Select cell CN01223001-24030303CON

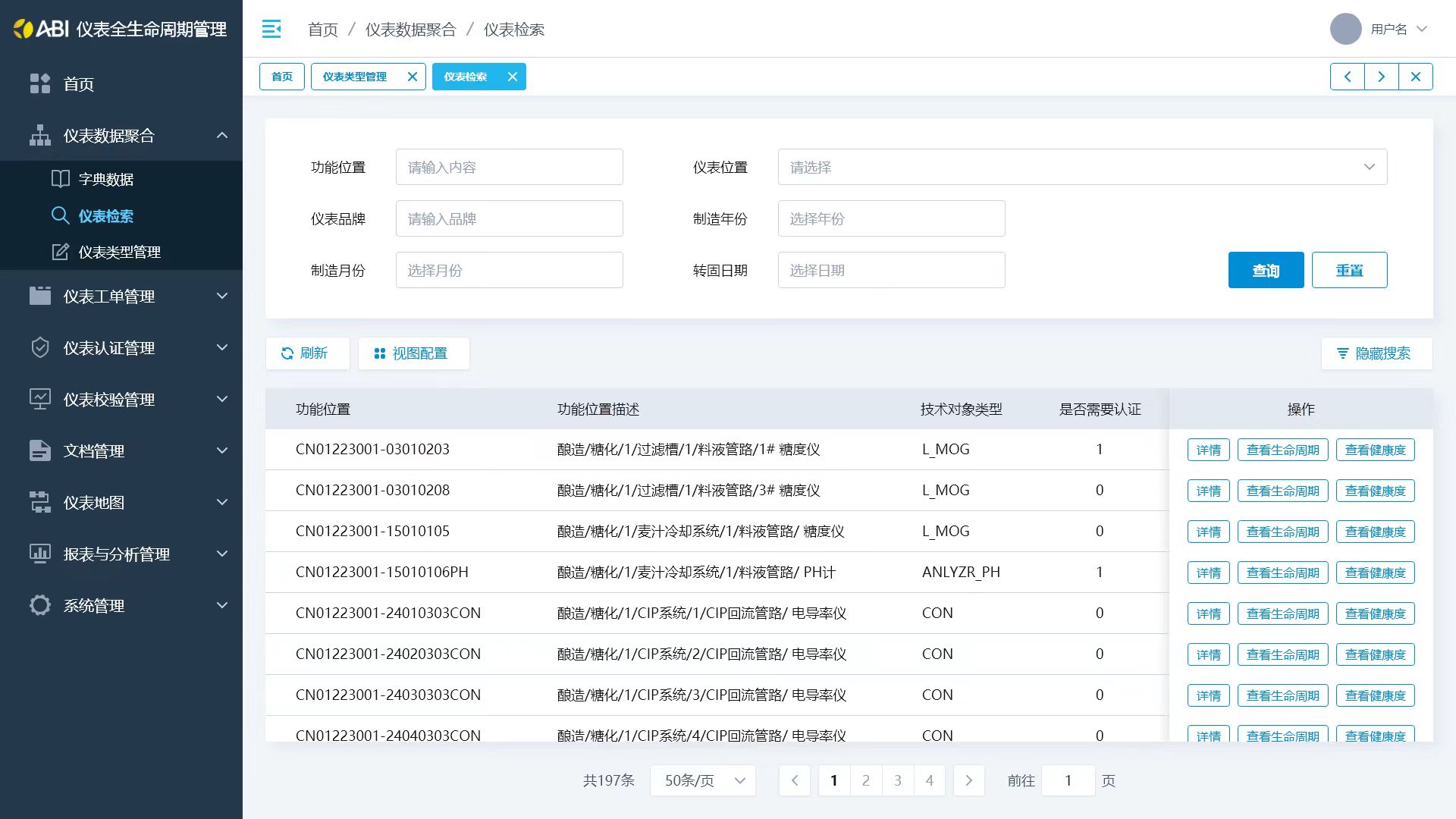[x=388, y=695]
